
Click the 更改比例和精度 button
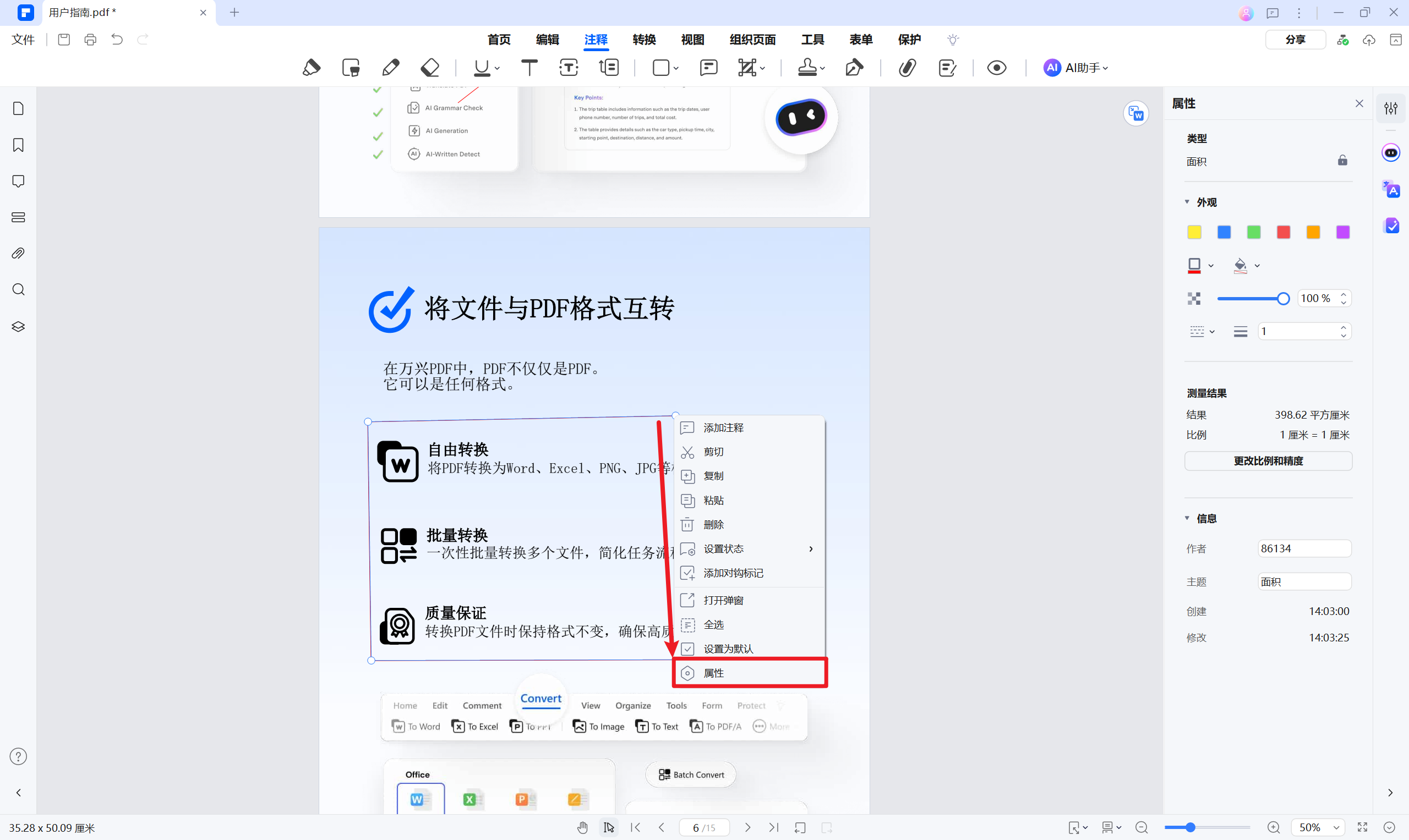tap(1268, 461)
